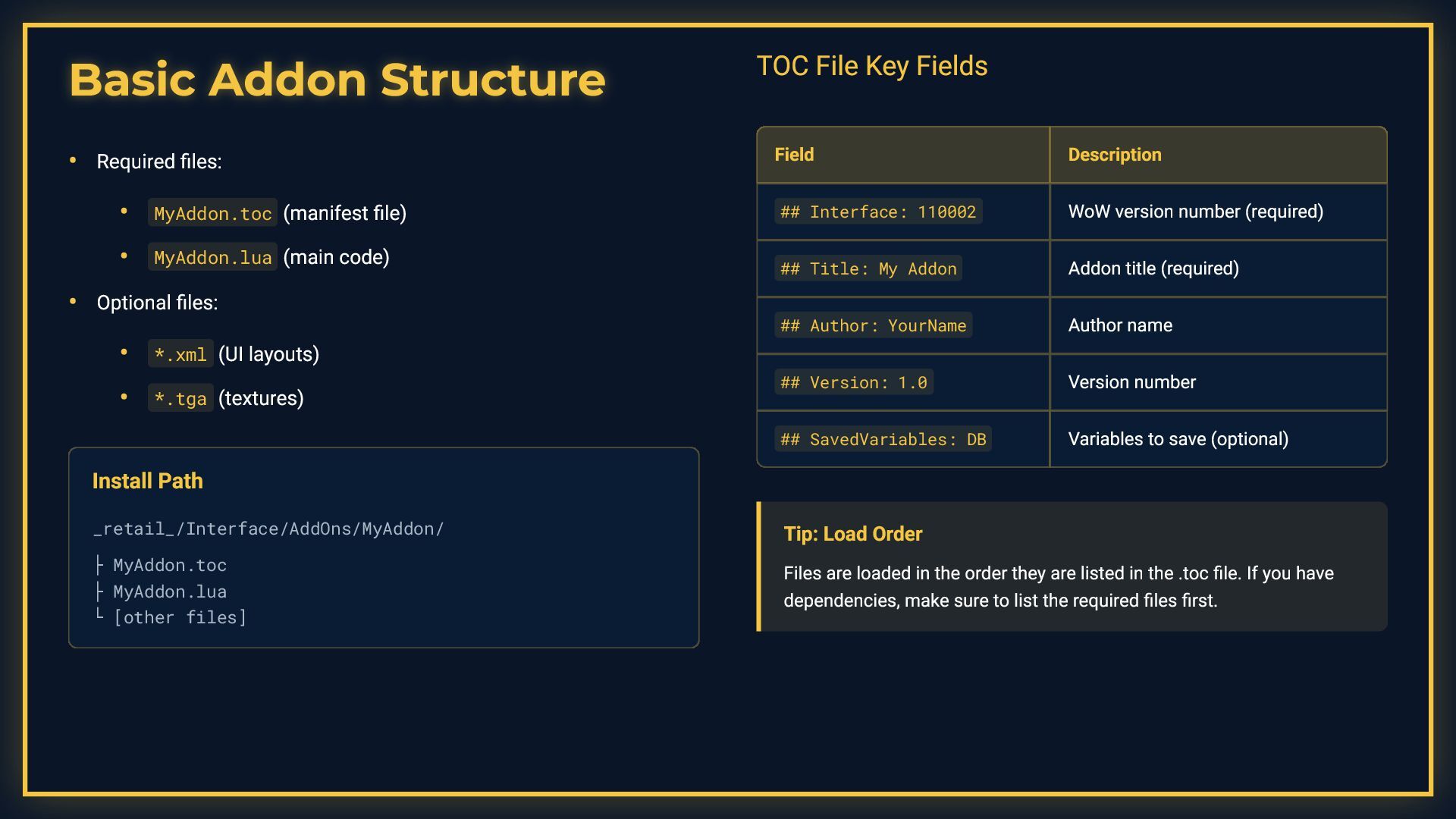
Task: Select the ## Version: 1.0 cell
Action: 903,382
